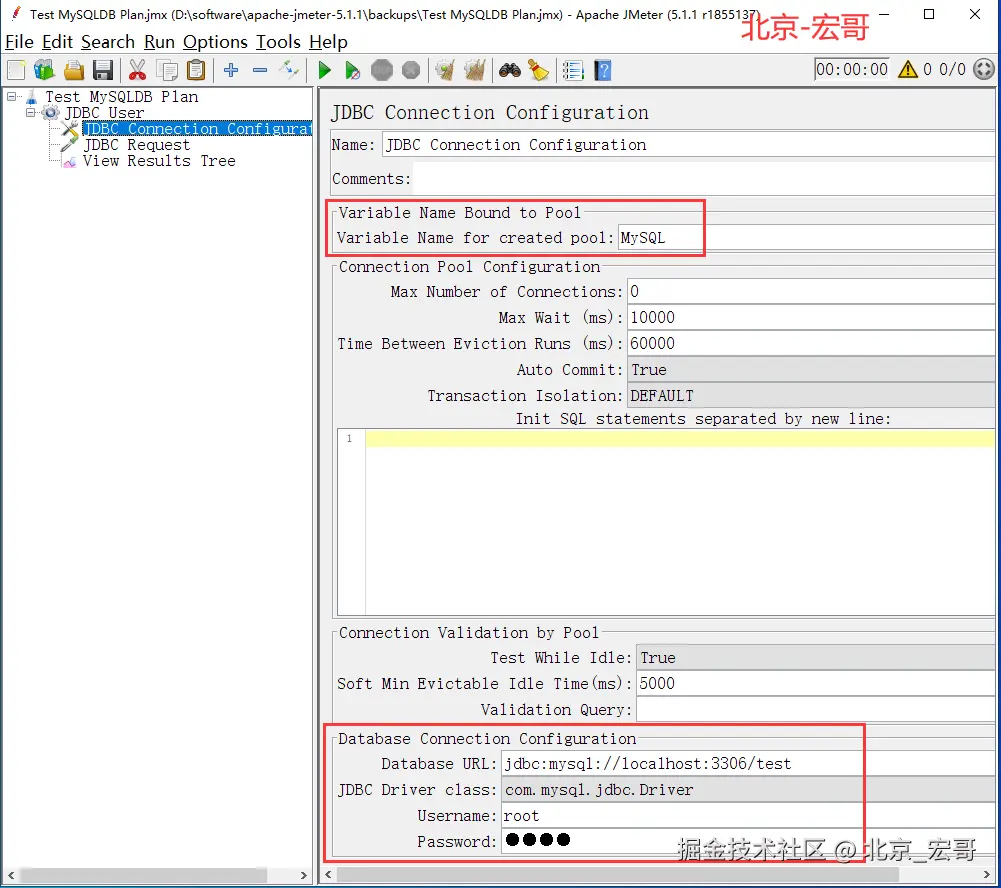
Task: Click the Database URL field
Action: [748, 764]
